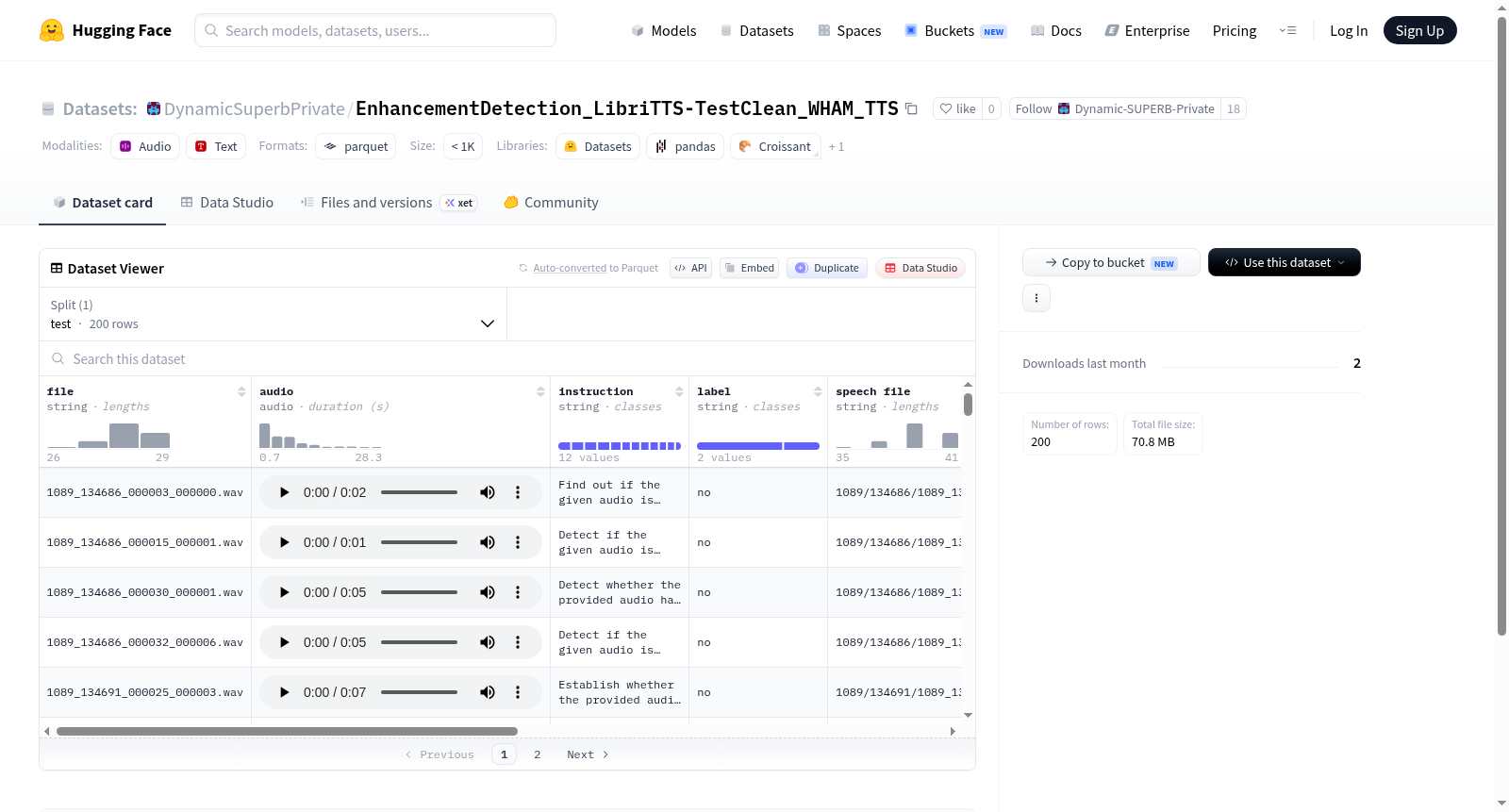This screenshot has width=1509, height=812.
Task: Click Next page in pagination
Action: (588, 754)
